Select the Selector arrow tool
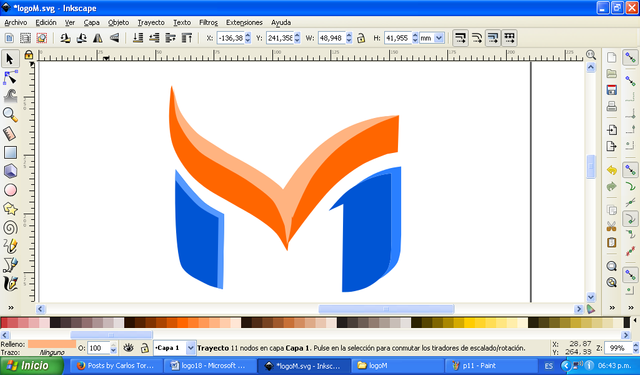The width and height of the screenshot is (640, 375). click(x=10, y=59)
